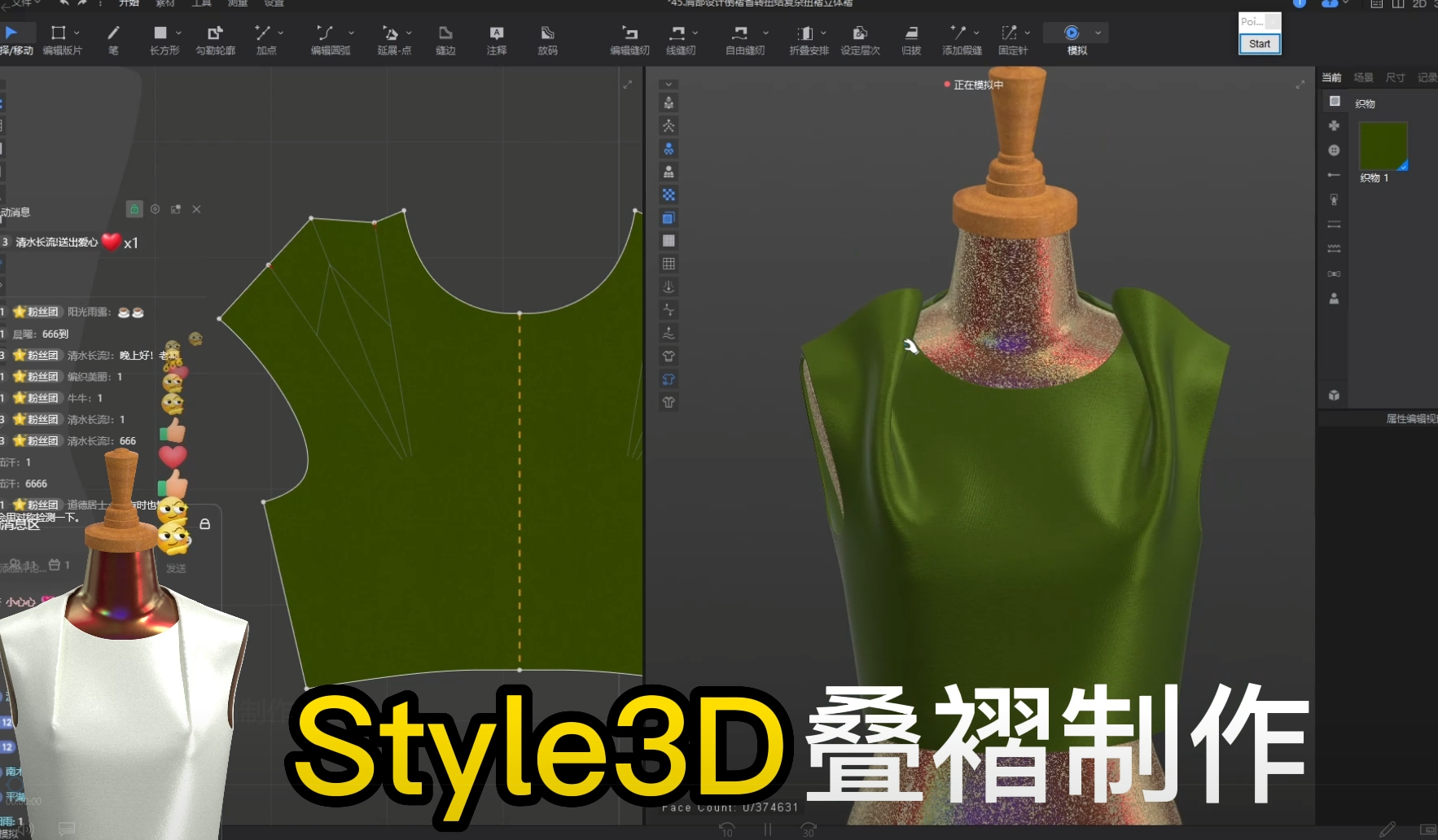Close the live message overlay panel
1438x840 pixels.
(x=196, y=209)
